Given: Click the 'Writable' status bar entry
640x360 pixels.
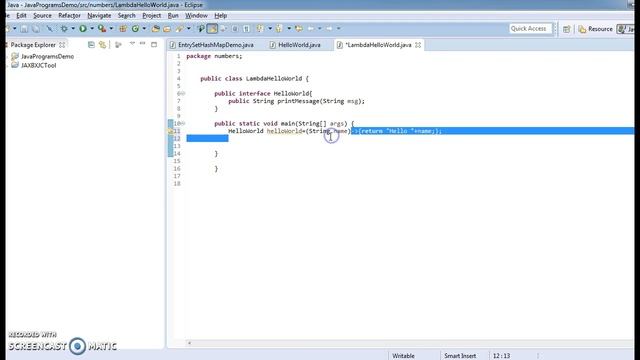Looking at the screenshot, I should 403,356.
